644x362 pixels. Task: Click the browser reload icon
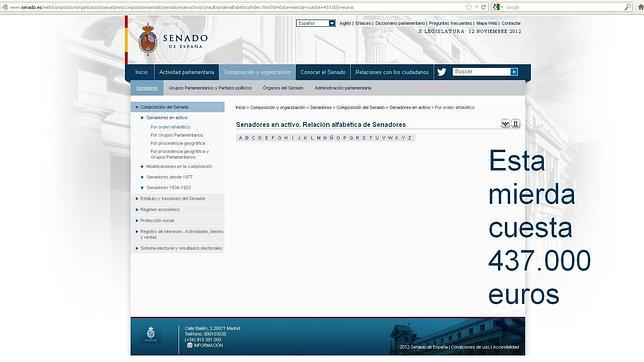click(x=483, y=7)
